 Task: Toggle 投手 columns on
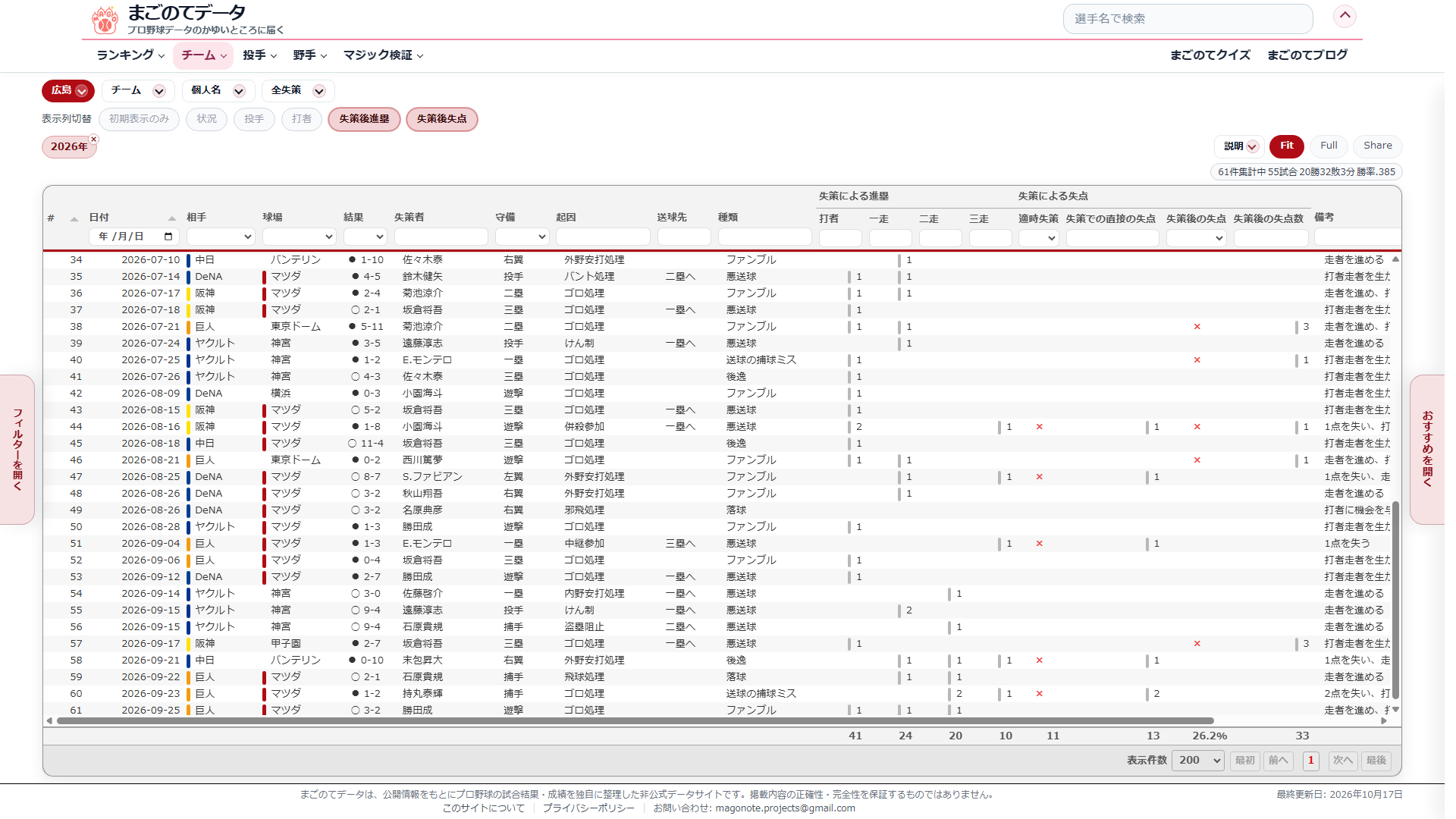pos(254,119)
